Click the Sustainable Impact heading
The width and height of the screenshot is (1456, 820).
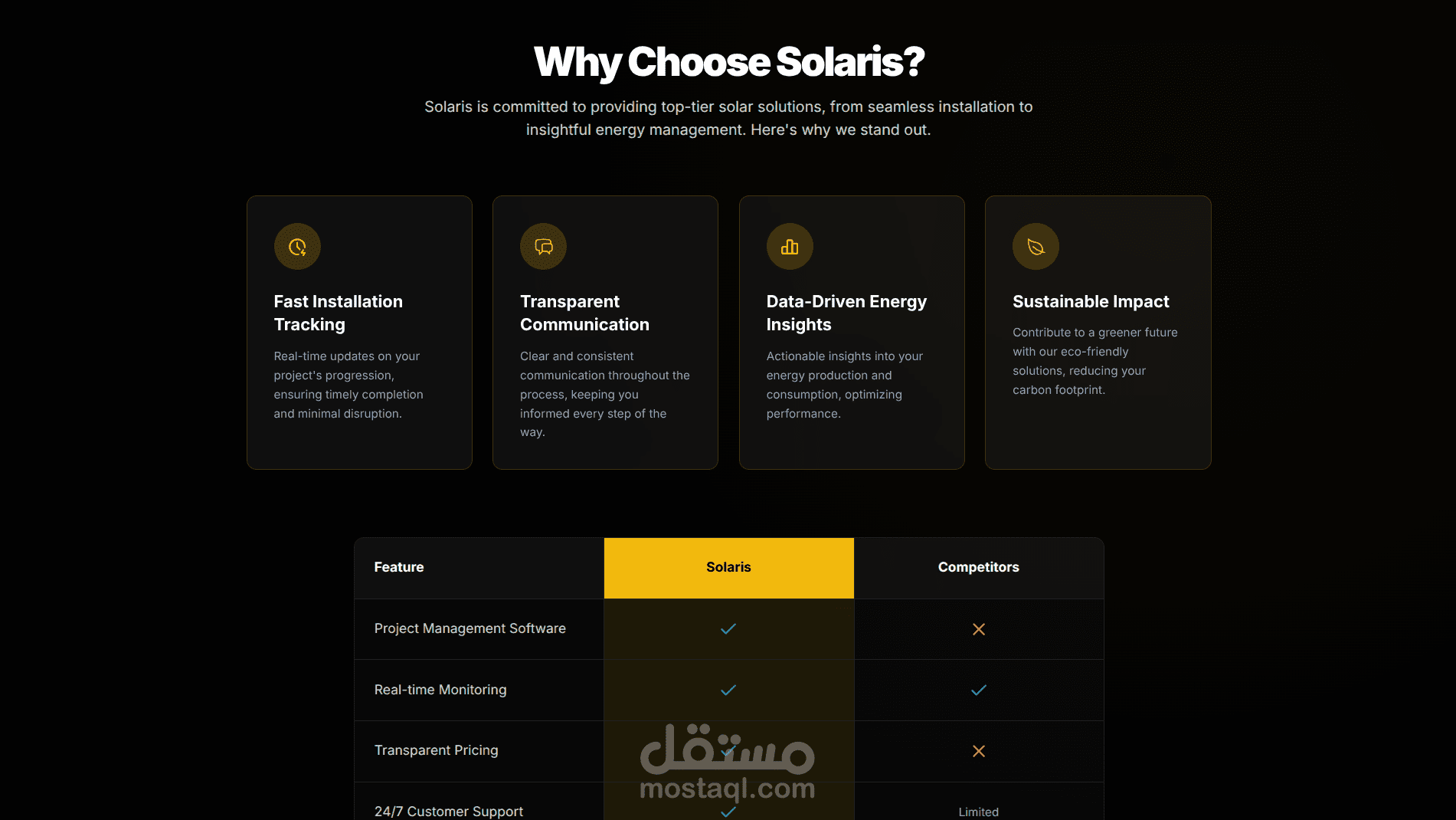(x=1091, y=301)
